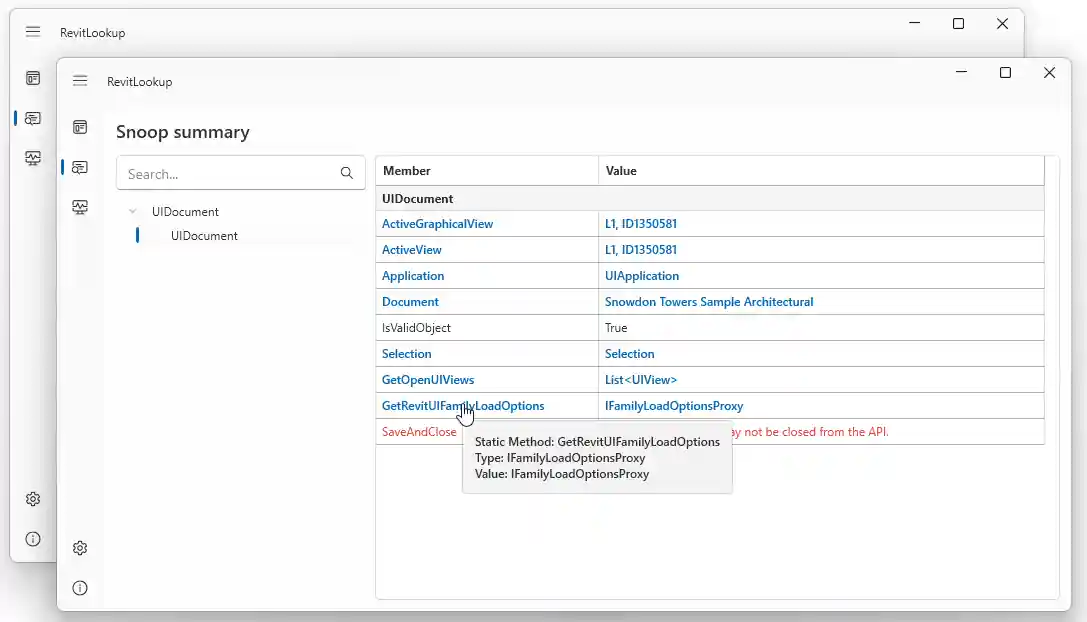Maximize the front RevitLookup window

pyautogui.click(x=1005, y=73)
